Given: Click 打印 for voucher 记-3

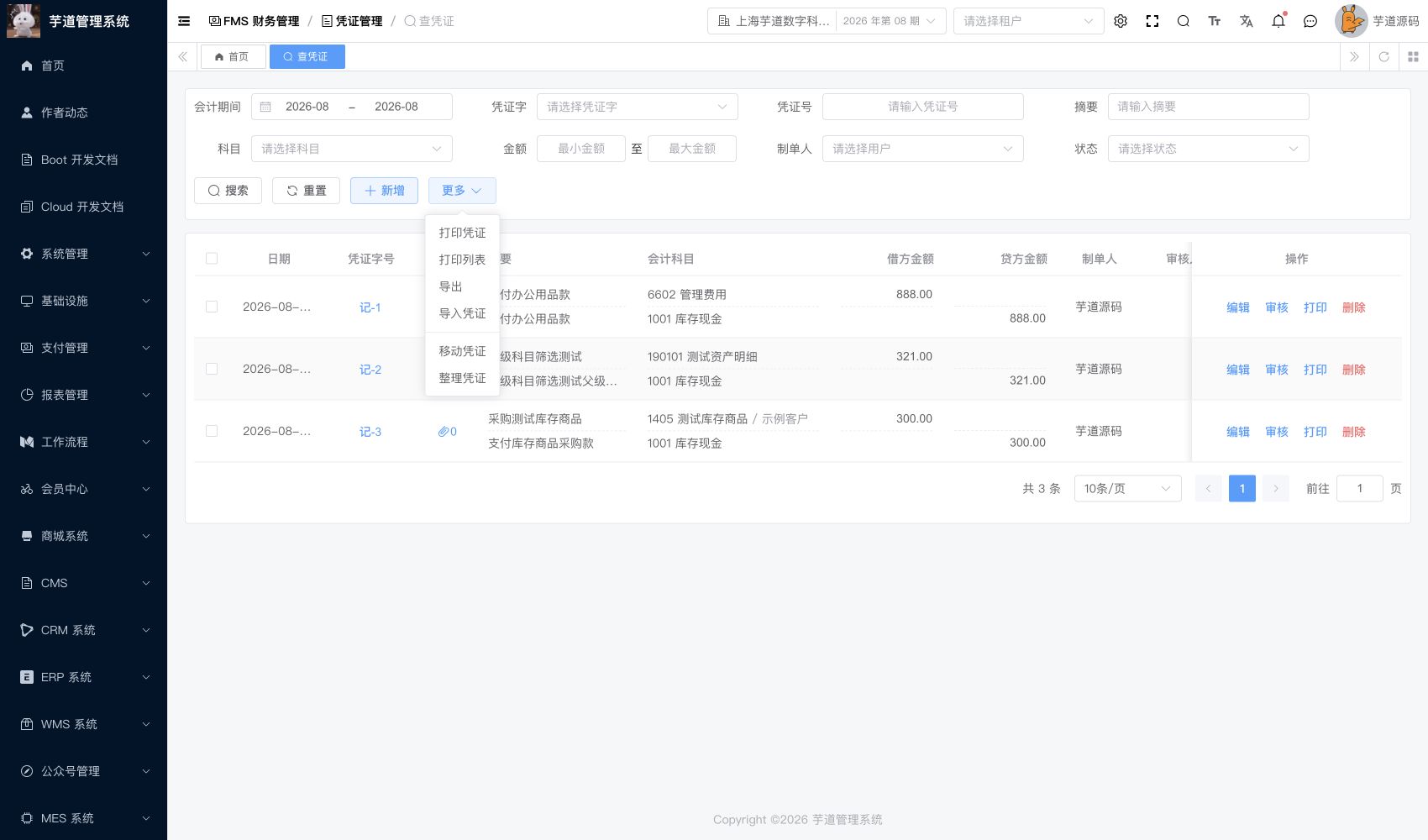Looking at the screenshot, I should [1315, 432].
